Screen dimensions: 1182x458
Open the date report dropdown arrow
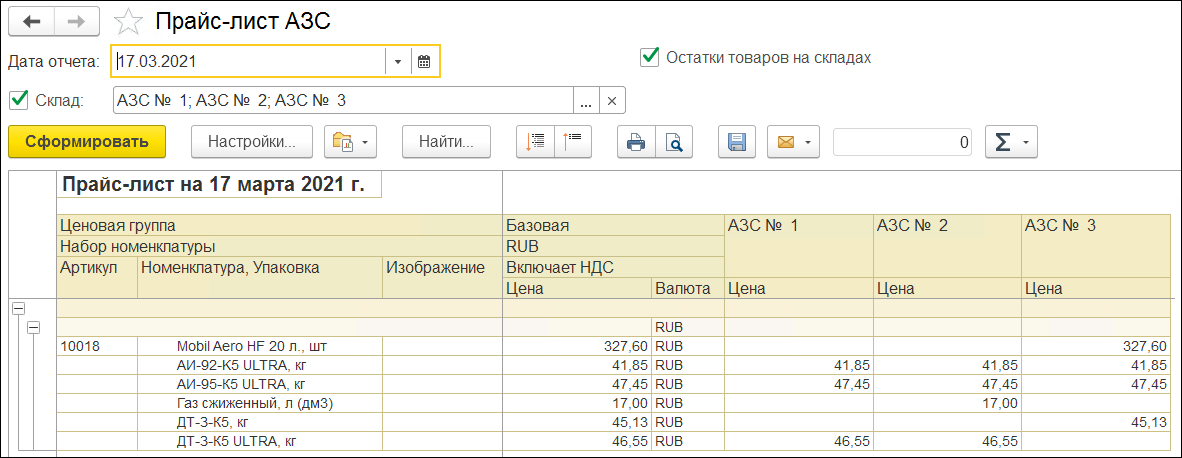pyautogui.click(x=397, y=62)
